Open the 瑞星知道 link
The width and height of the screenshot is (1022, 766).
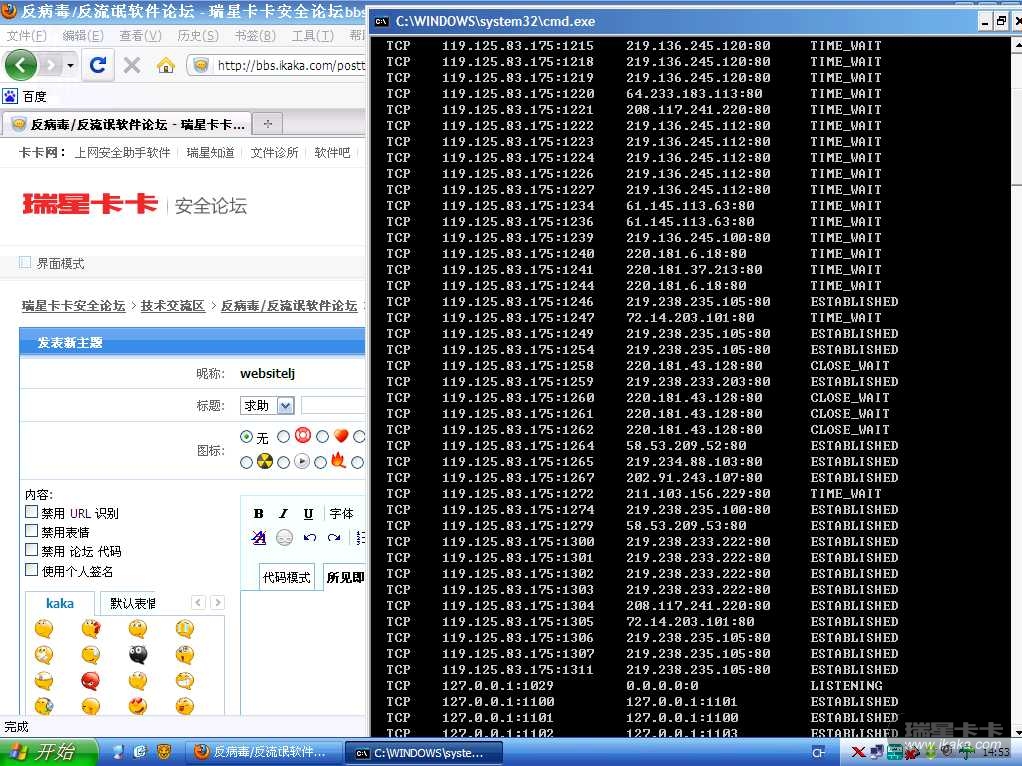[211, 153]
